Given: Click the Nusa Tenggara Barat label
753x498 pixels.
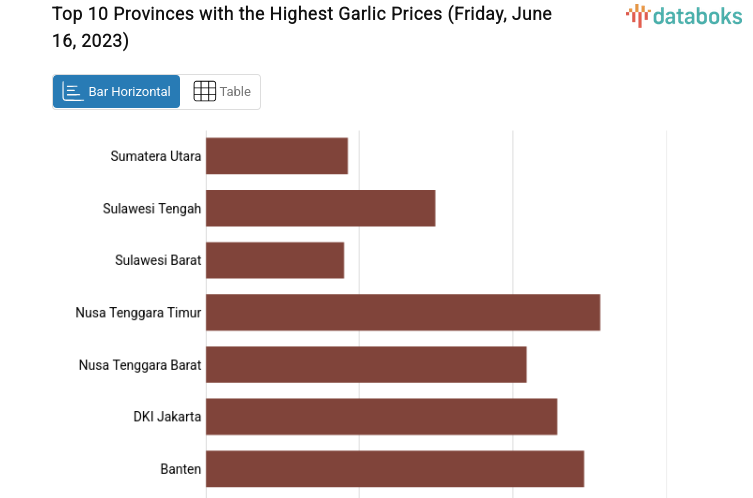Looking at the screenshot, I should (140, 364).
